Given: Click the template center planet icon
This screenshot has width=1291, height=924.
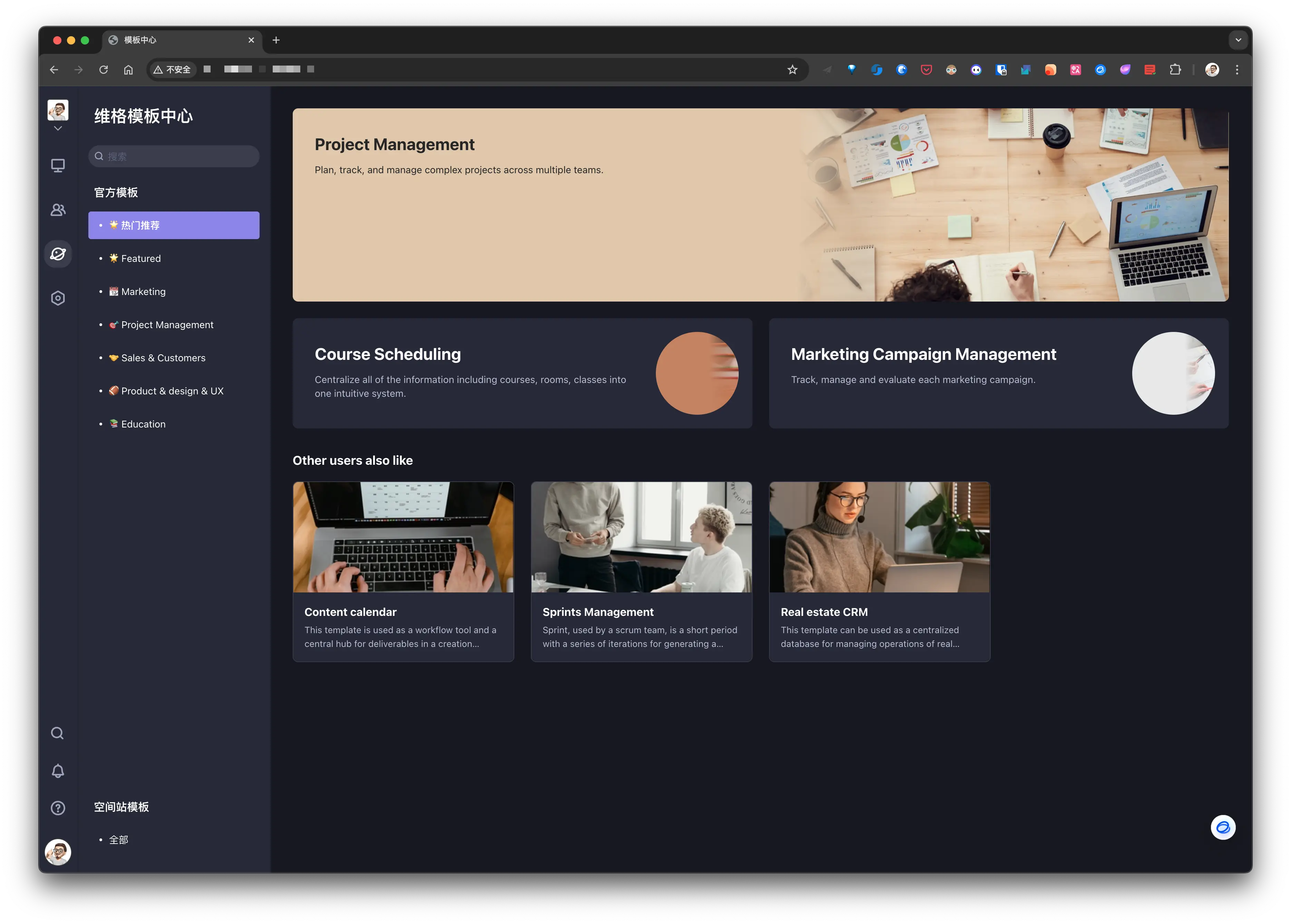Looking at the screenshot, I should point(58,254).
